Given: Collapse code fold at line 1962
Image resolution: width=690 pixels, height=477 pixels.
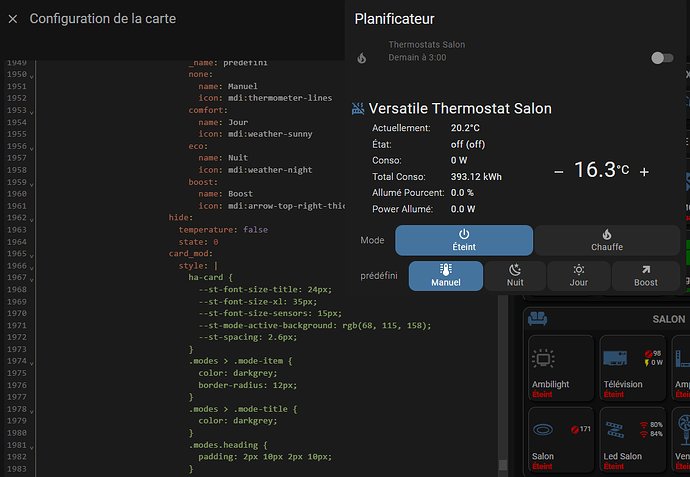Looking at the screenshot, I should (32, 219).
